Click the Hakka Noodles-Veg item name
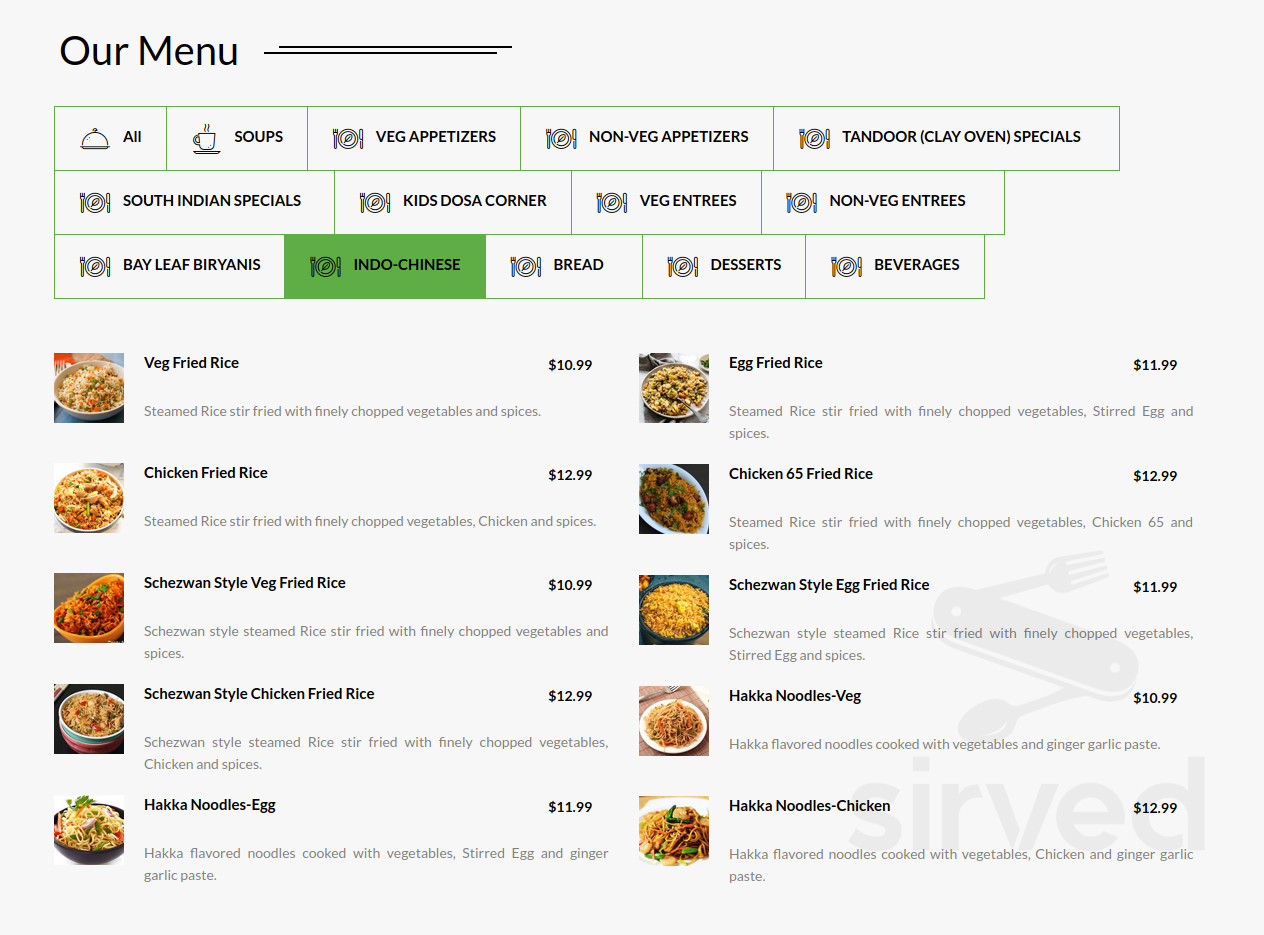The height and width of the screenshot is (935, 1264). pyautogui.click(x=794, y=695)
